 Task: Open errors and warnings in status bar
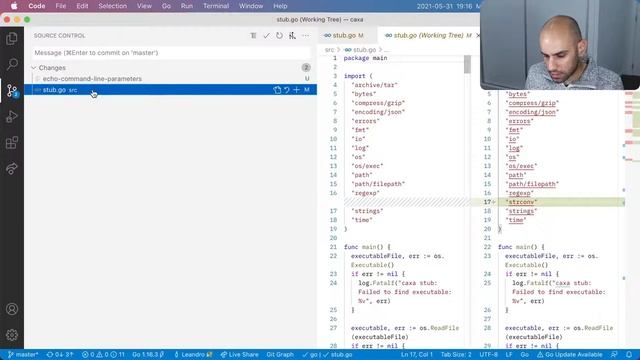[x=103, y=355]
